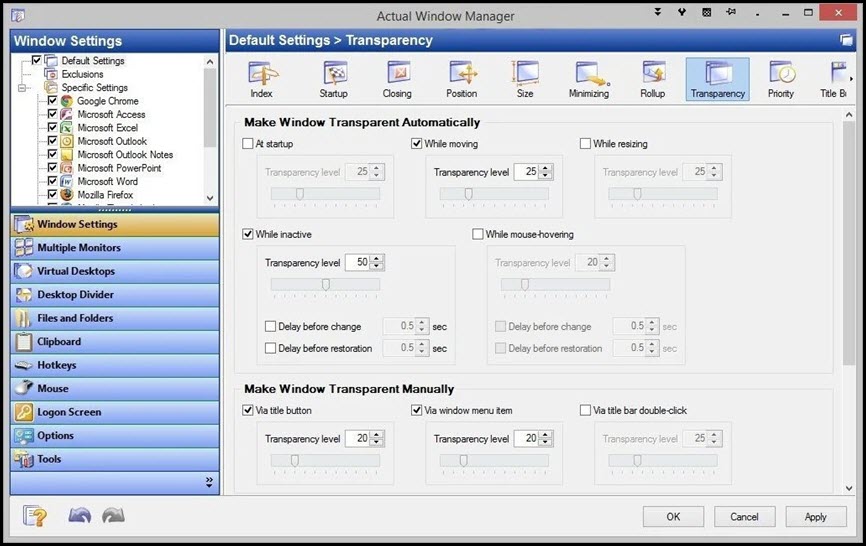Viewport: 866px width, 546px height.
Task: Click the Apply button
Action: pos(816,517)
